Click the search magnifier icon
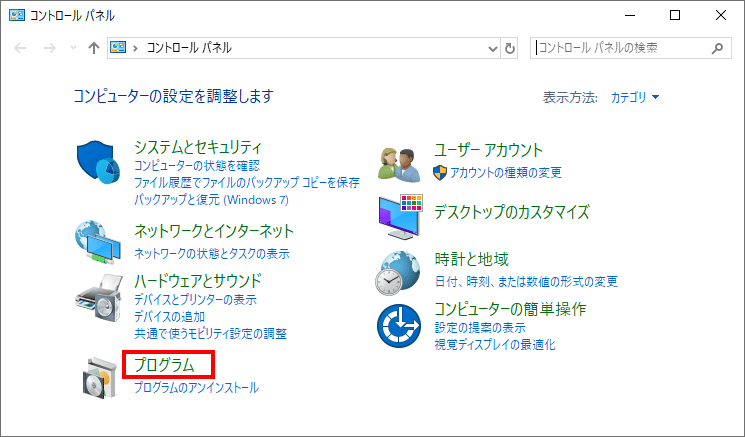 point(717,48)
